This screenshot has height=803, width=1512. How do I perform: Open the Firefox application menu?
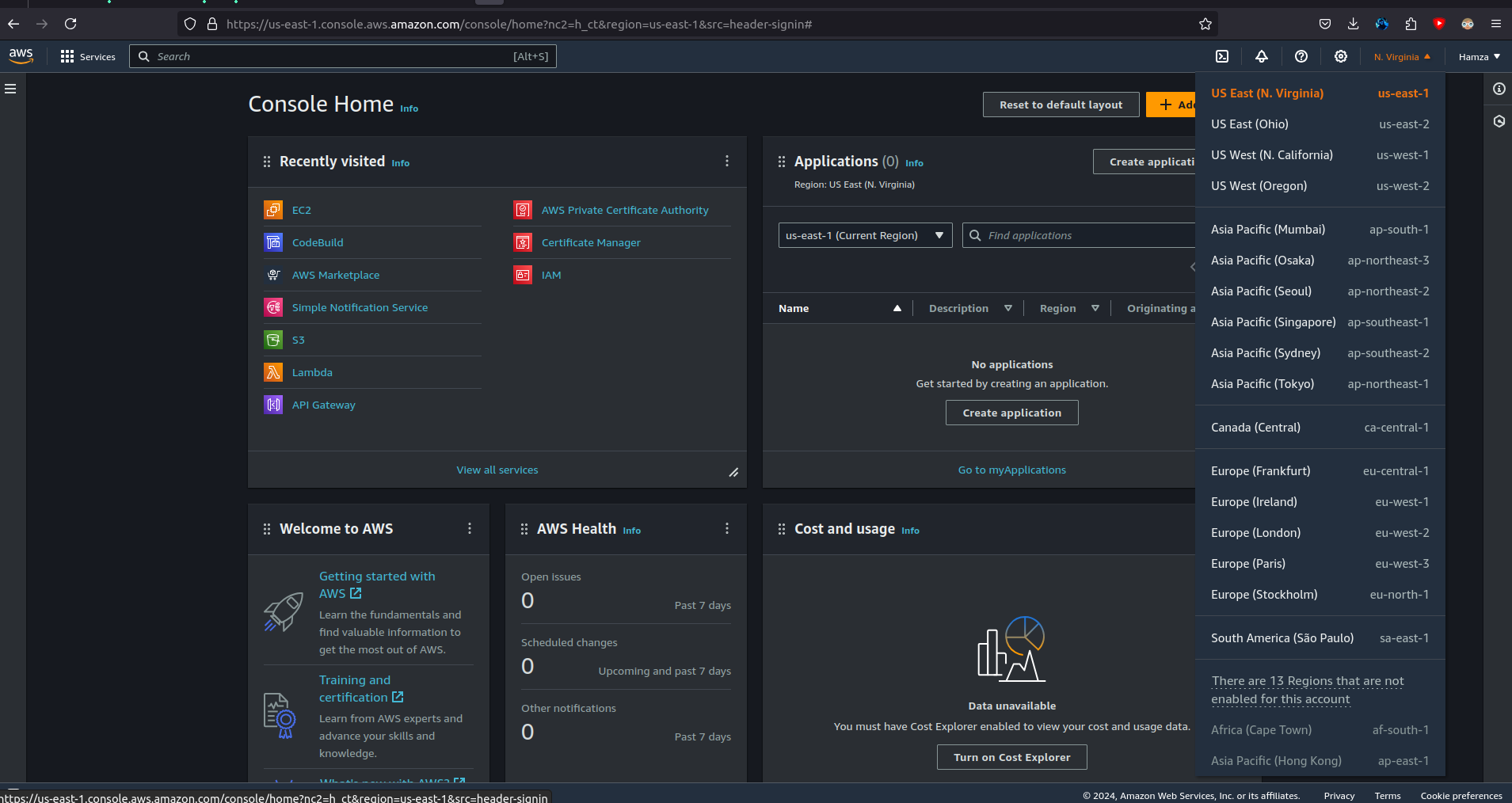(x=1496, y=24)
